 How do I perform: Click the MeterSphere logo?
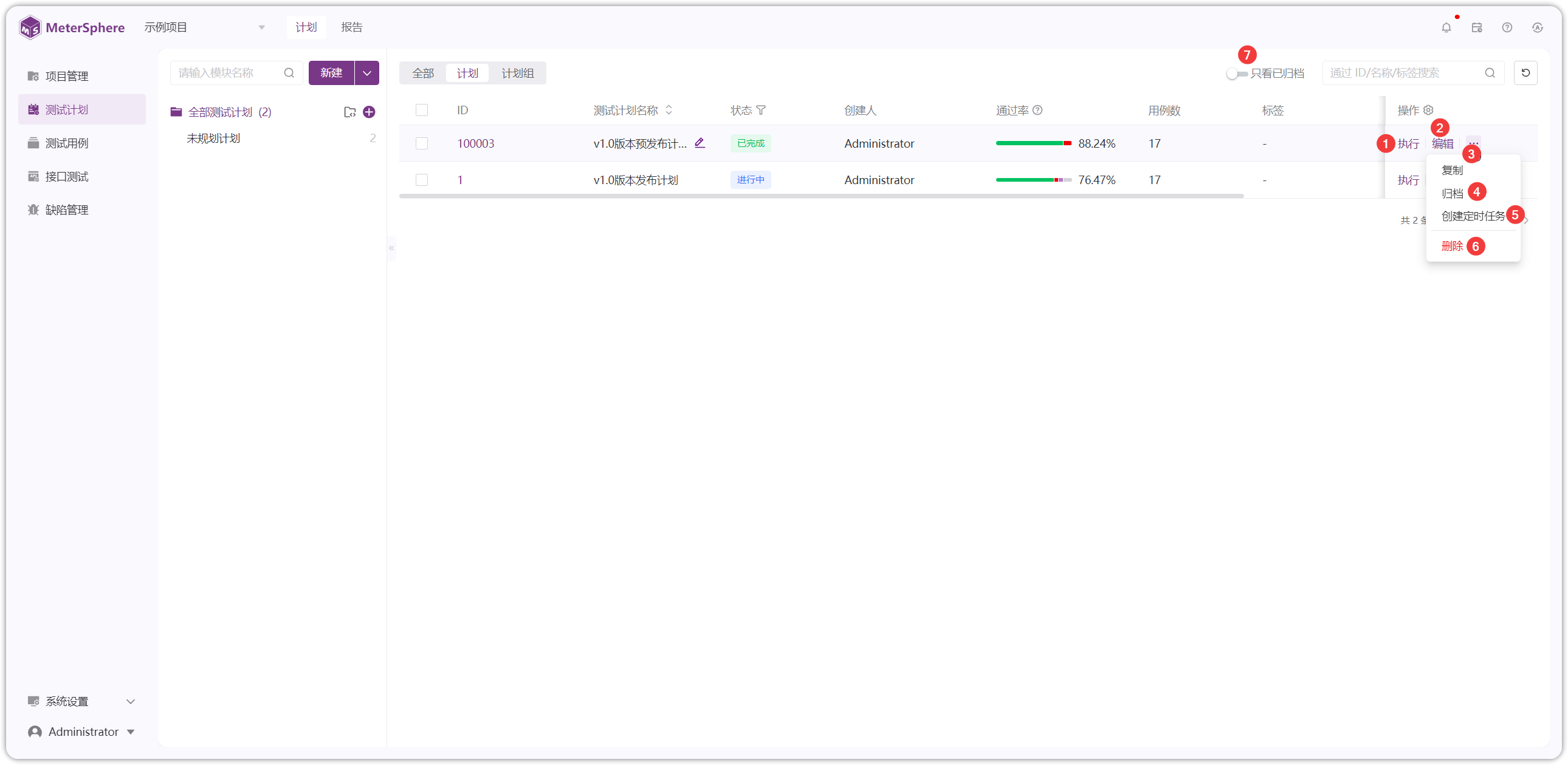tap(72, 27)
